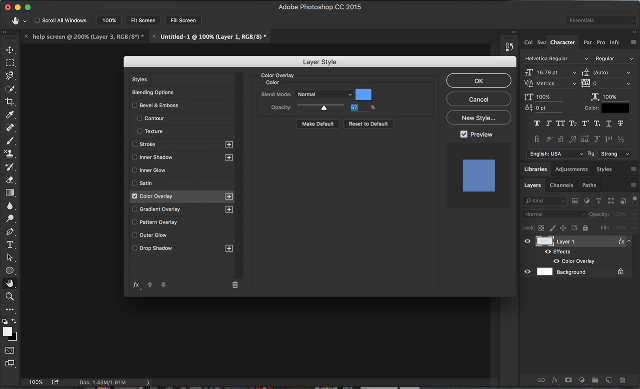Image resolution: width=640 pixels, height=389 pixels.
Task: Select the Eraser tool
Action: (10, 180)
